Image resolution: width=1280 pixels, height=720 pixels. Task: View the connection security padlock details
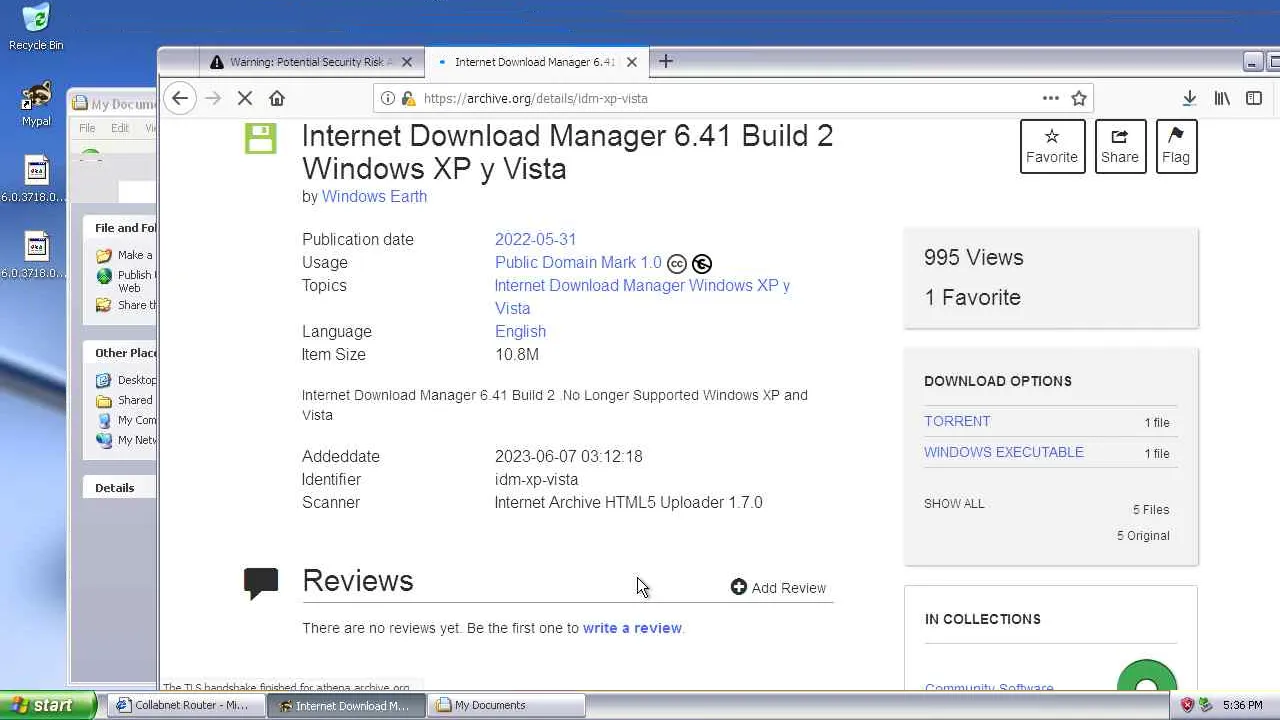(x=407, y=98)
